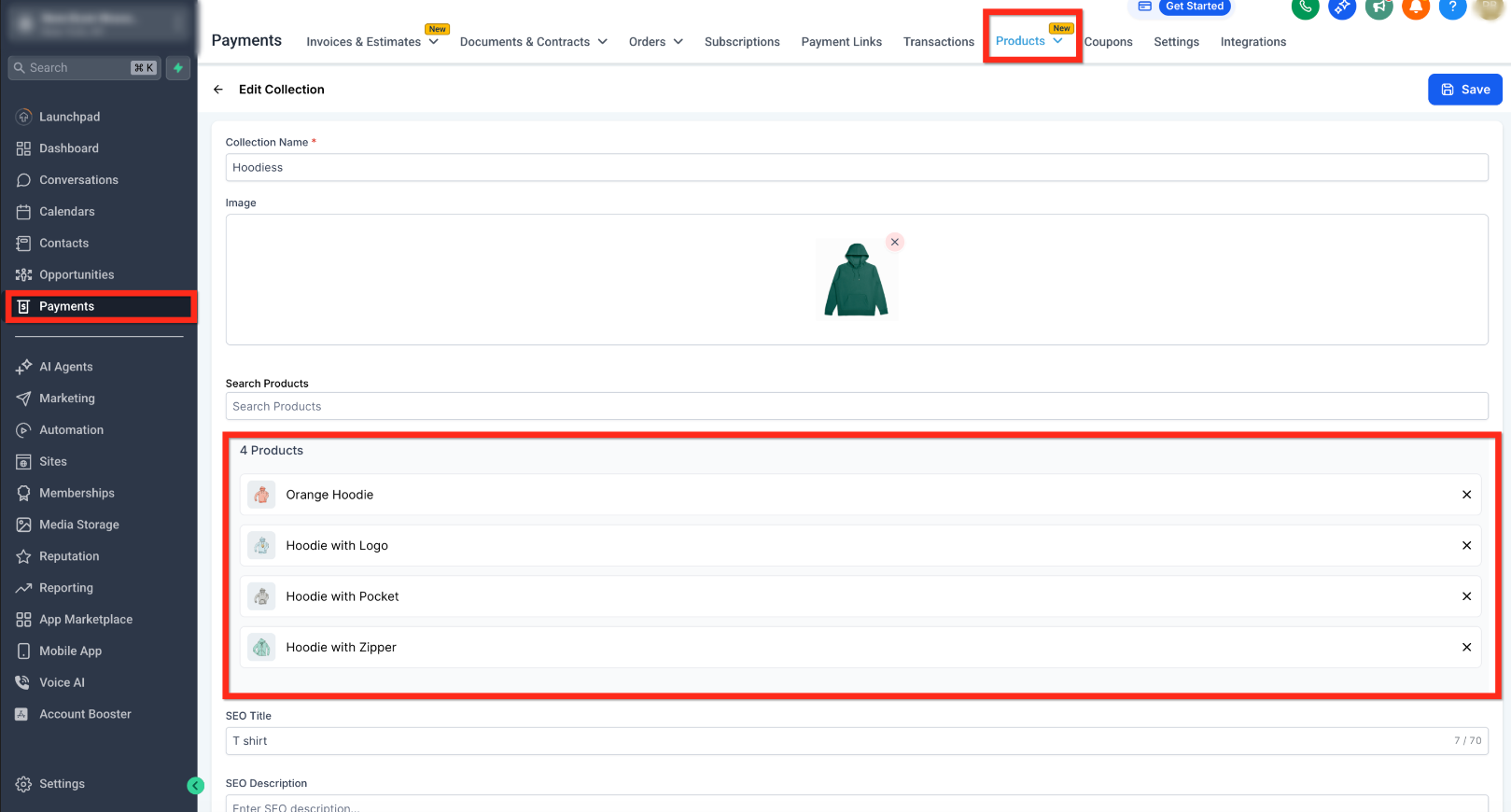The width and height of the screenshot is (1511, 812).
Task: Click the Hoodie with Zipper thumbnail
Action: [262, 648]
